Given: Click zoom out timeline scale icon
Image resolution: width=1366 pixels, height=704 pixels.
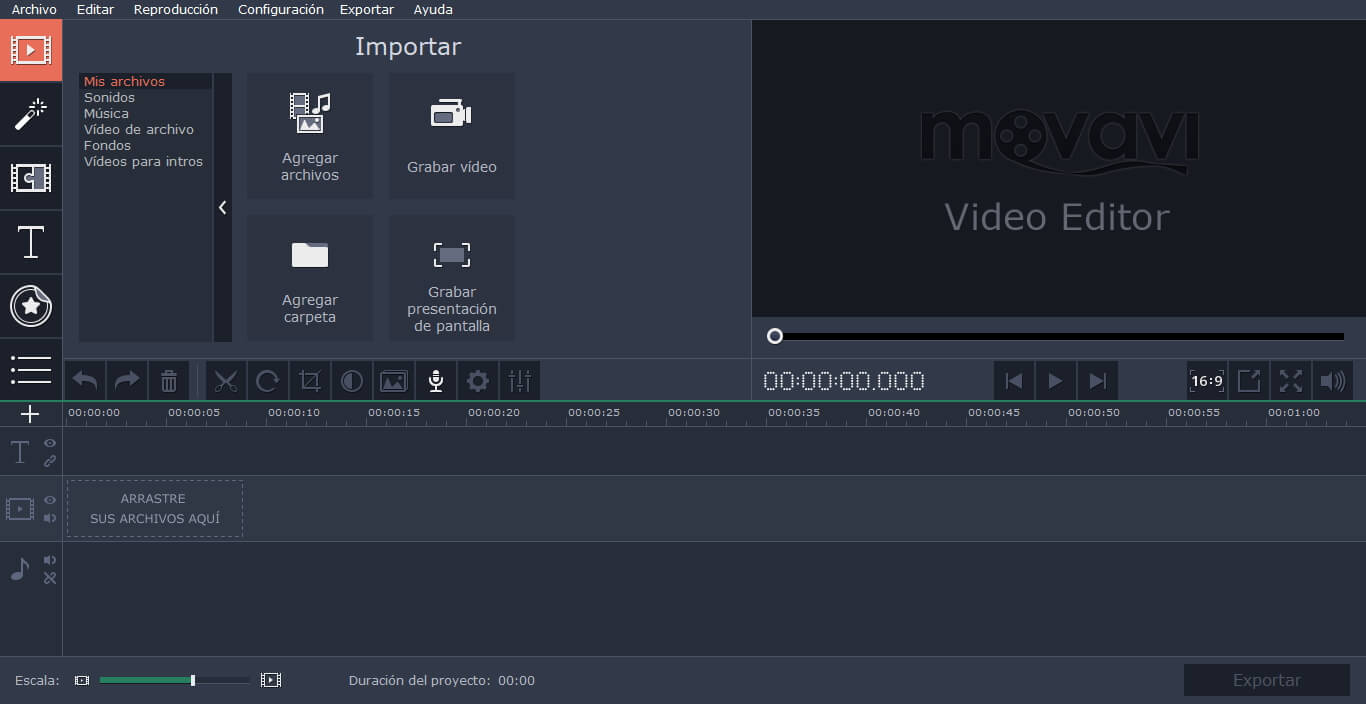Looking at the screenshot, I should pos(82,680).
